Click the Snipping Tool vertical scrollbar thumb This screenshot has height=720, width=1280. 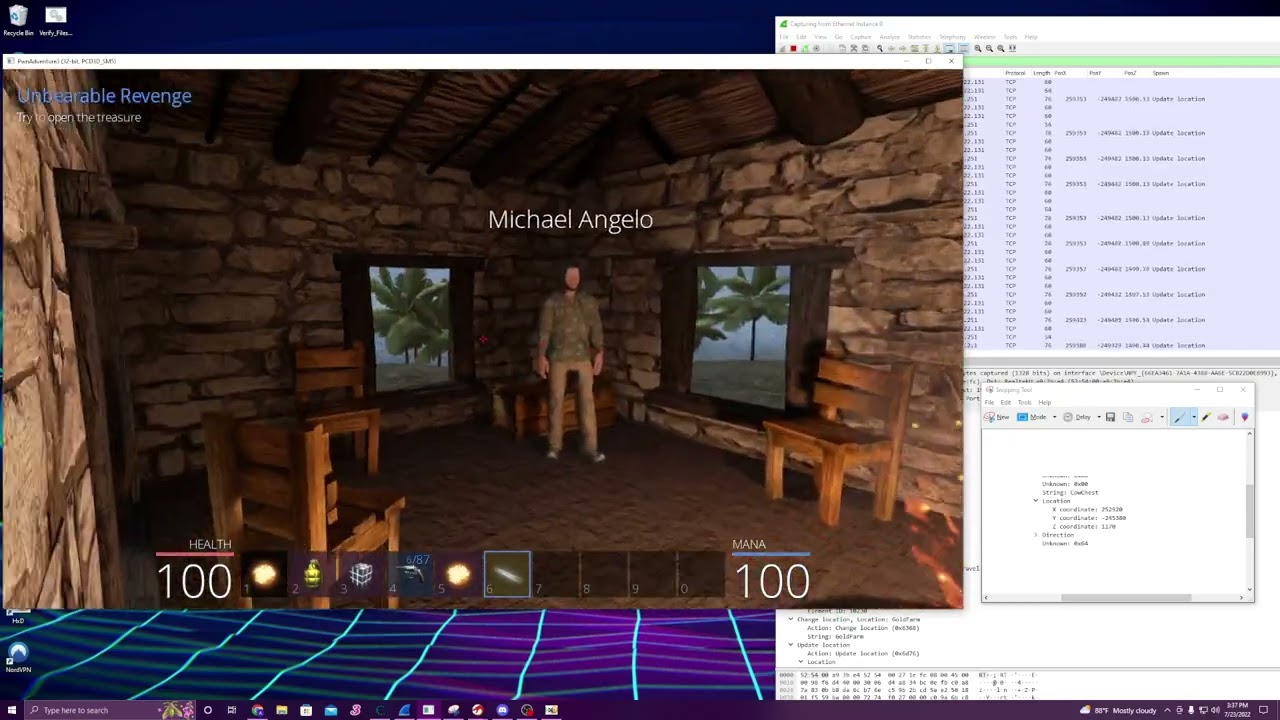pyautogui.click(x=1249, y=510)
